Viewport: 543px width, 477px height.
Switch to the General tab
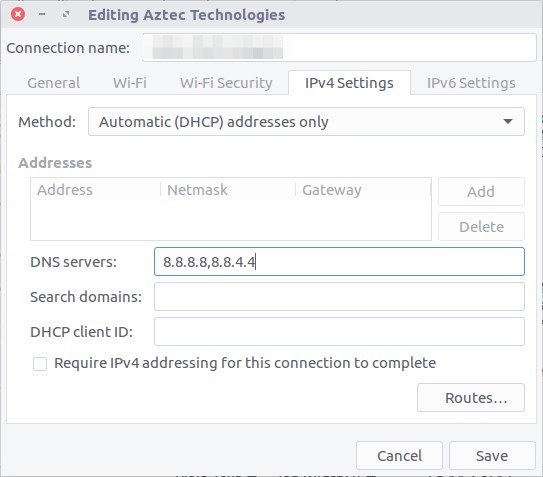pos(54,83)
